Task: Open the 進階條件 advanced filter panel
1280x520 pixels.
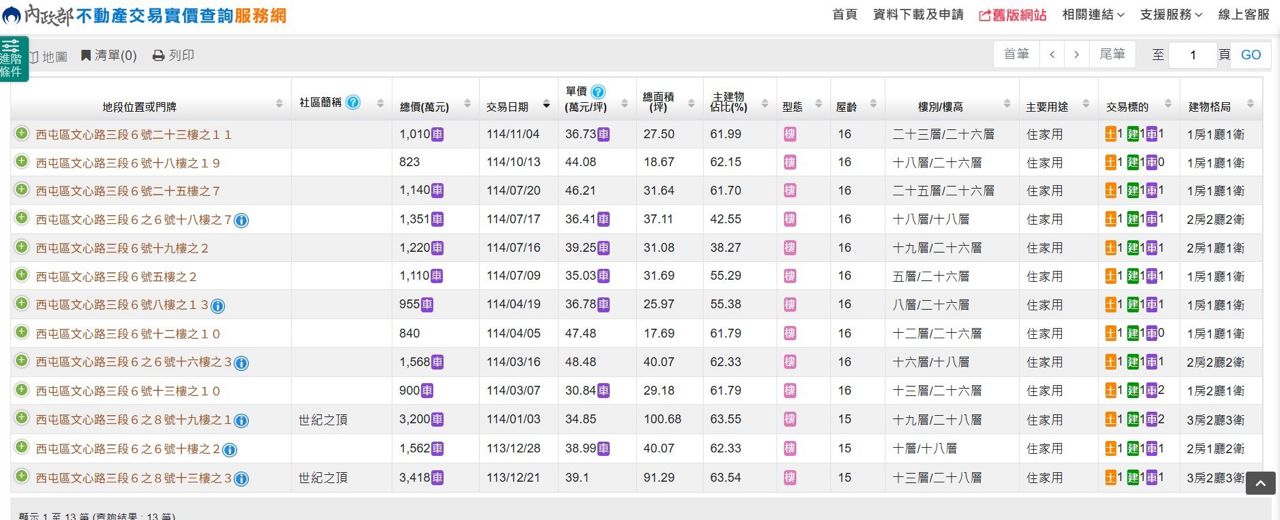Action: click(x=12, y=59)
